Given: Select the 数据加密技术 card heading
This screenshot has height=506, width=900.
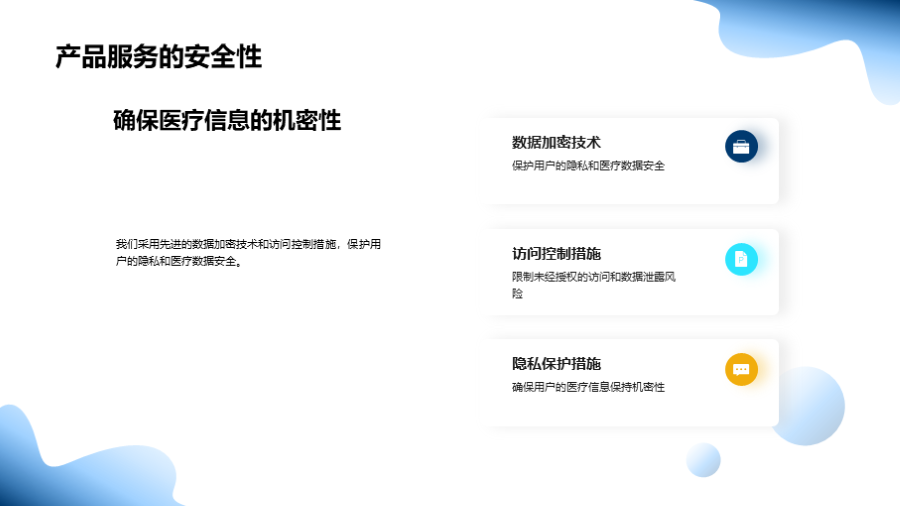Looking at the screenshot, I should tap(556, 142).
